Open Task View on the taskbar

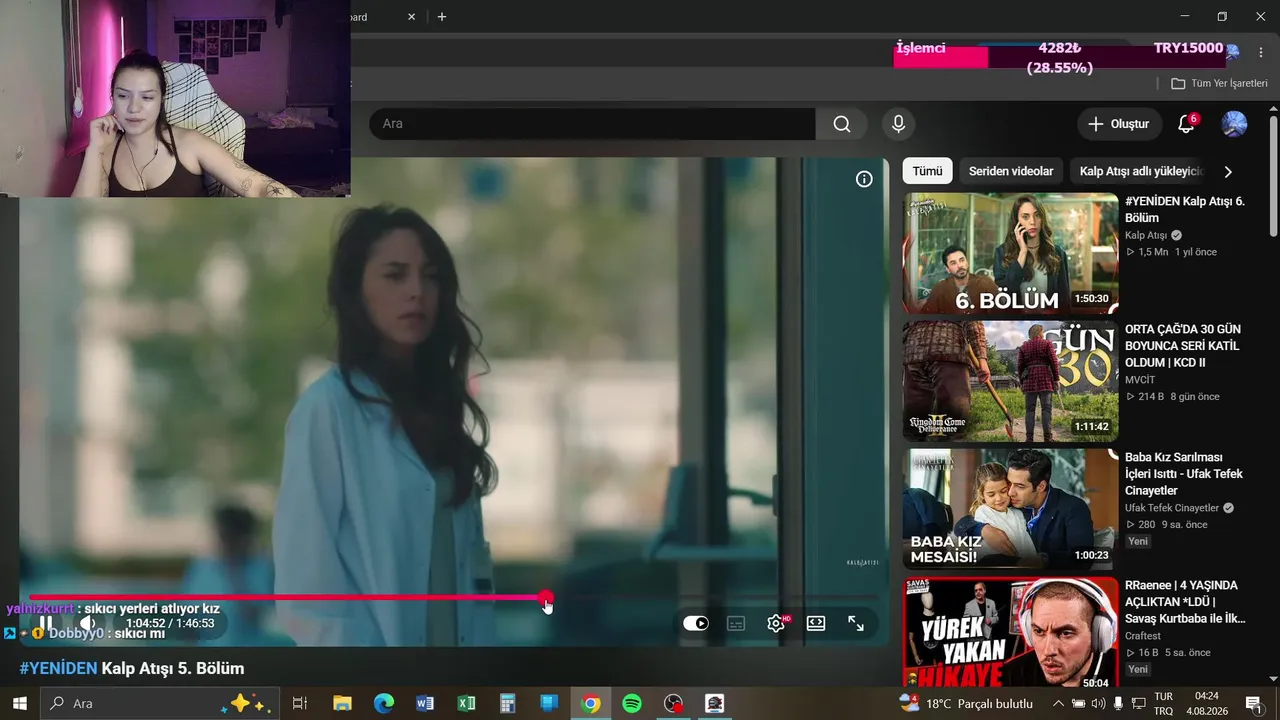(299, 703)
